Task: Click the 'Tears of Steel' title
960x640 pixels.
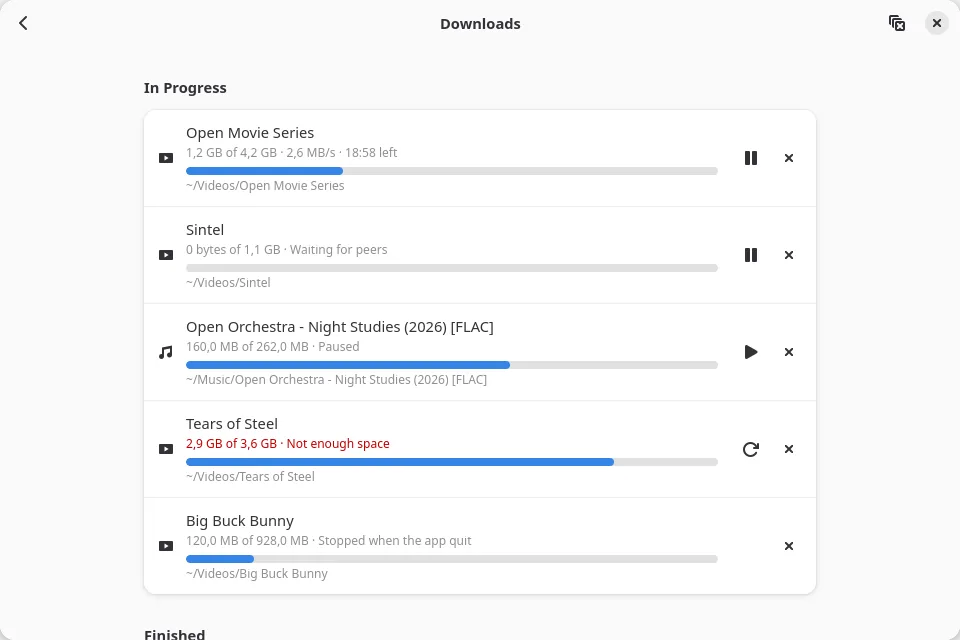Action: tap(231, 424)
